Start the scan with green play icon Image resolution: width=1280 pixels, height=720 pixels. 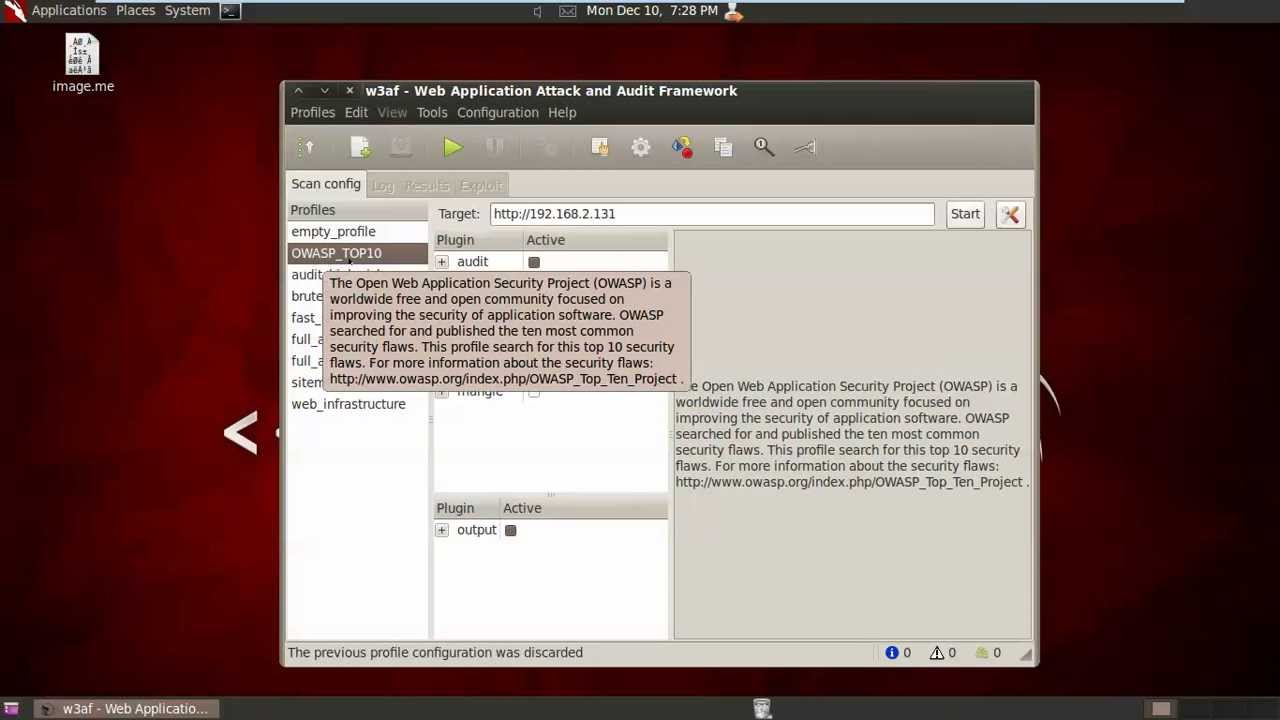453,147
